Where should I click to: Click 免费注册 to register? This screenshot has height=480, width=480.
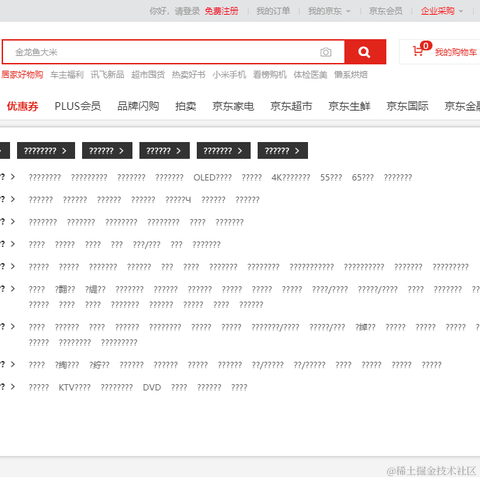[221, 11]
